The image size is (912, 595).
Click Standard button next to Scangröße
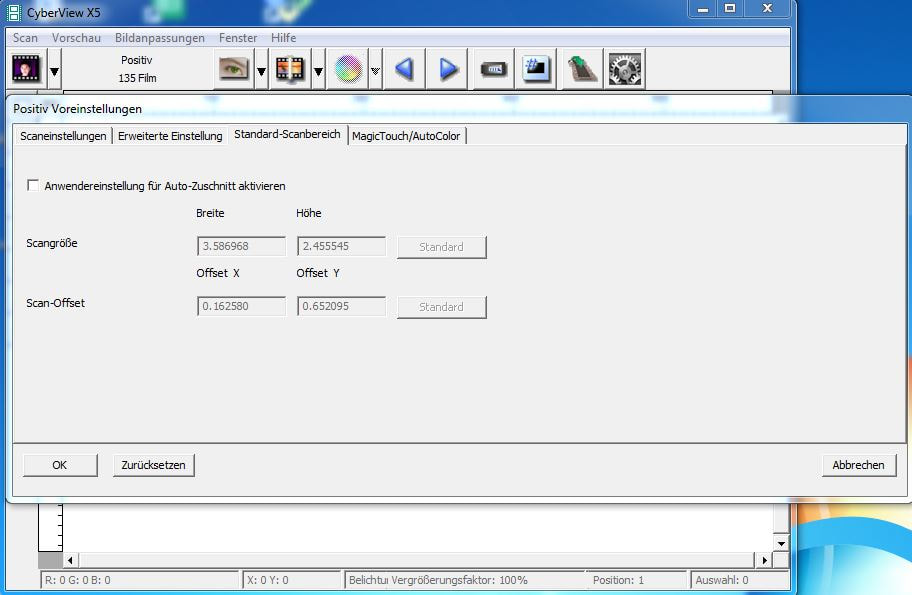pyautogui.click(x=441, y=247)
